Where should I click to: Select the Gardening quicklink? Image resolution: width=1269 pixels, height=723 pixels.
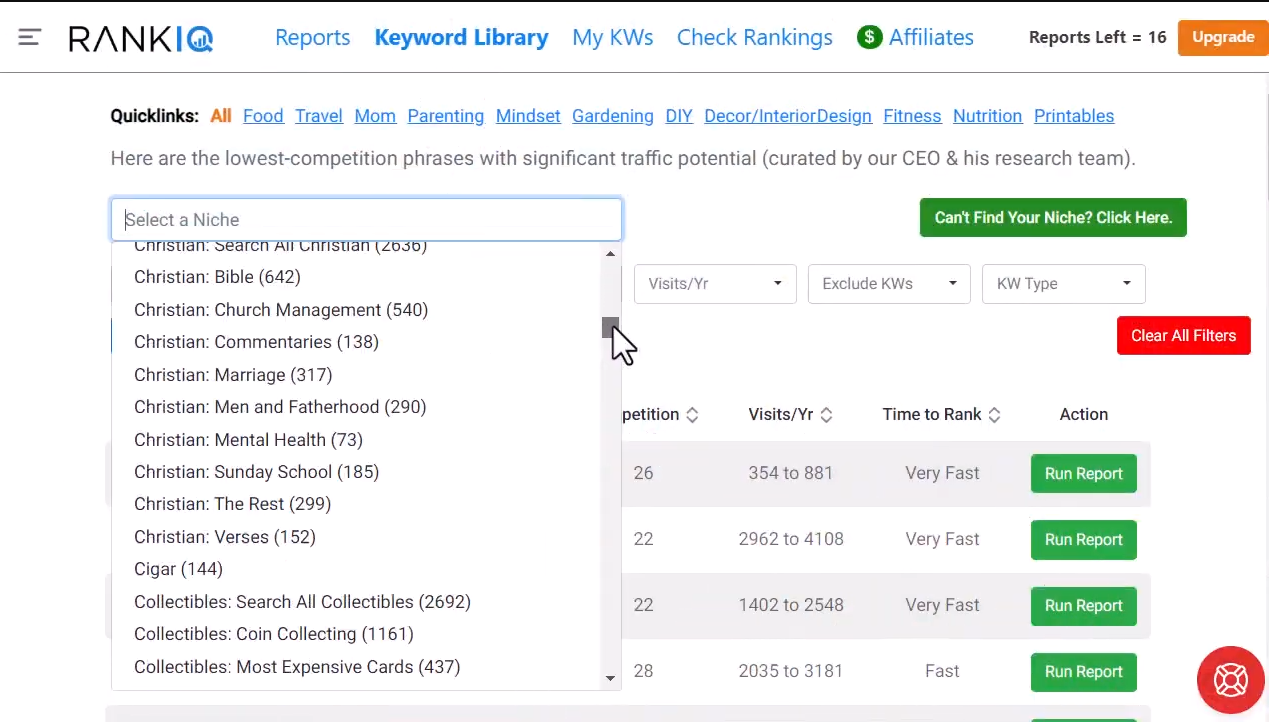tap(612, 115)
